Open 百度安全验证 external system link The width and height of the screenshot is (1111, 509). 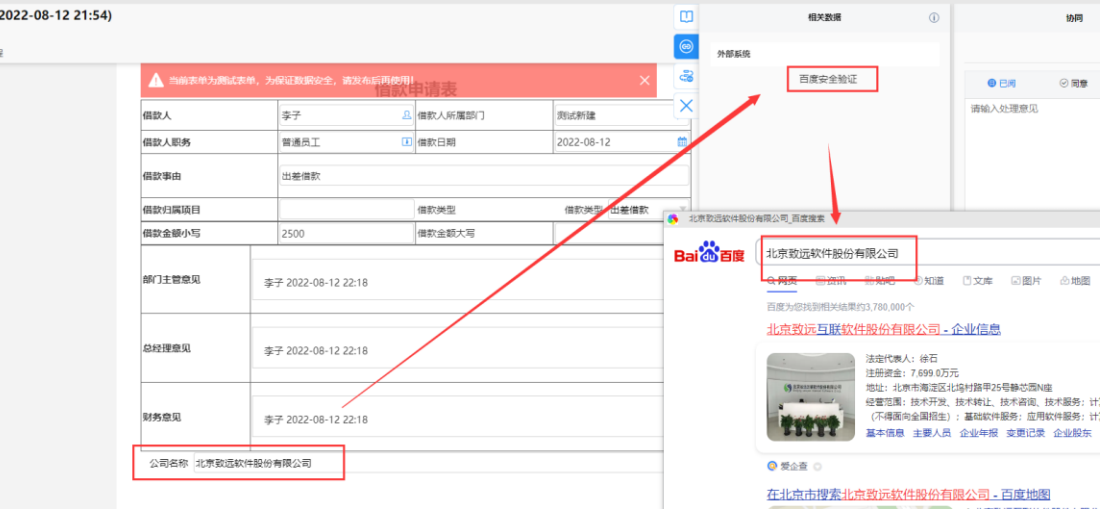coord(828,80)
